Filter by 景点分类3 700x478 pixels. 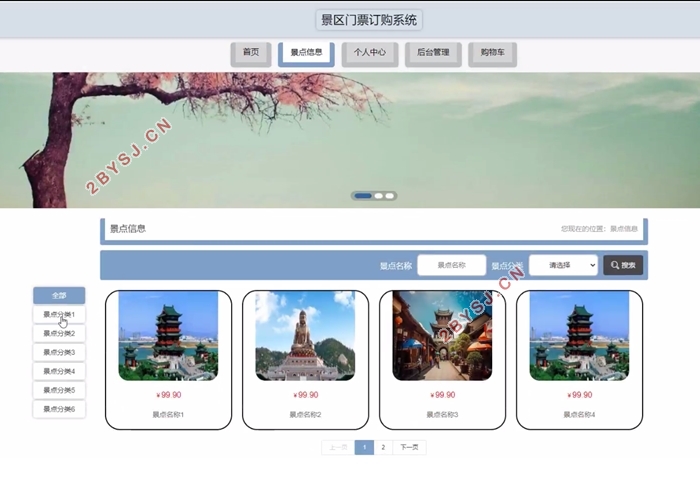59,352
